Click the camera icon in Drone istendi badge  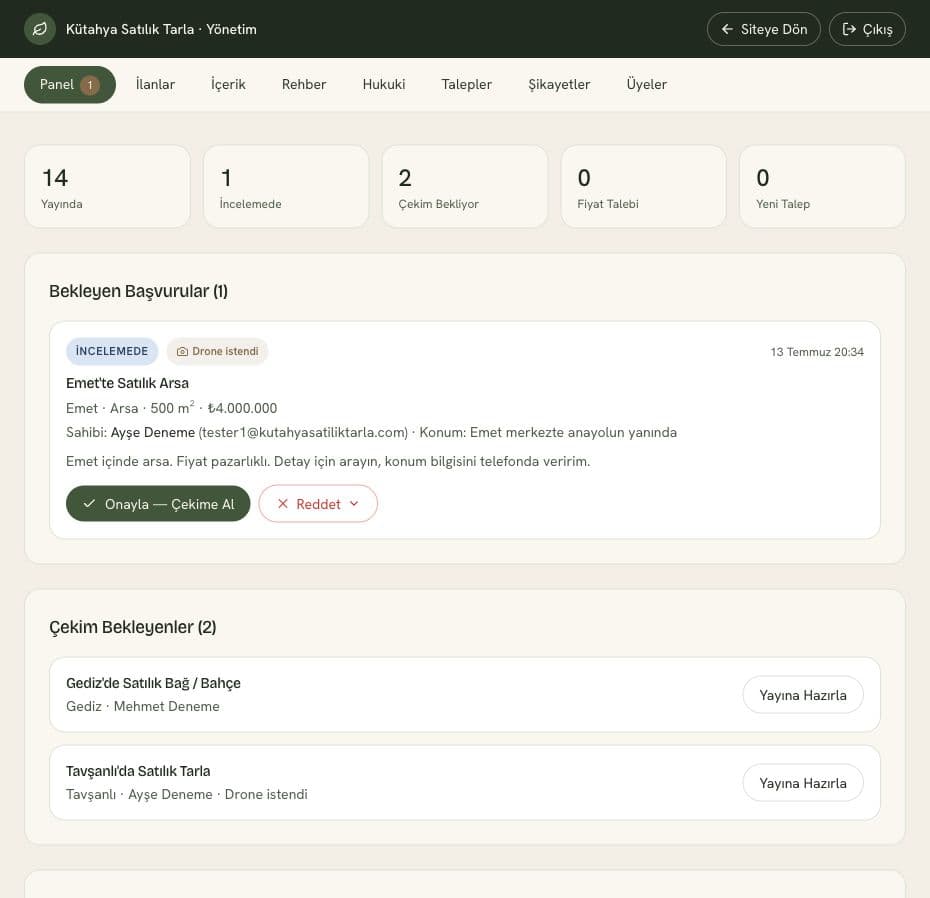pos(183,352)
